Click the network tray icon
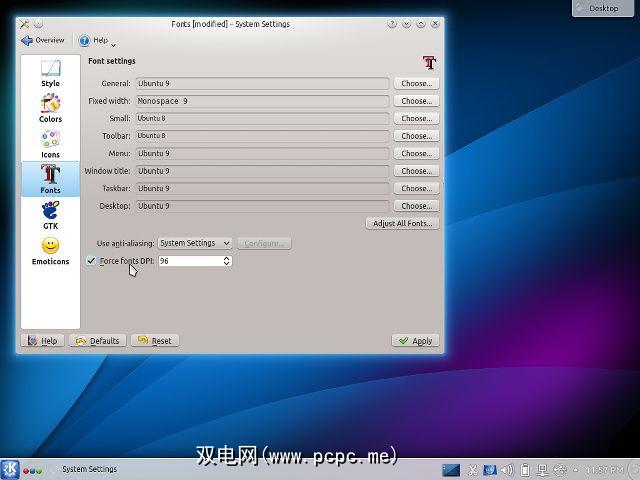The image size is (640, 480). click(x=542, y=470)
